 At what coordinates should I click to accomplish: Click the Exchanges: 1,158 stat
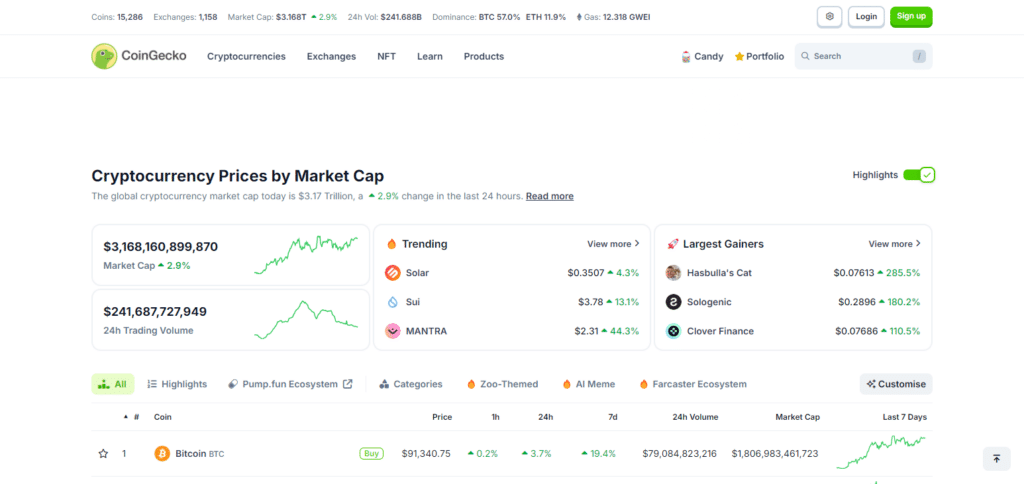pyautogui.click(x=185, y=17)
